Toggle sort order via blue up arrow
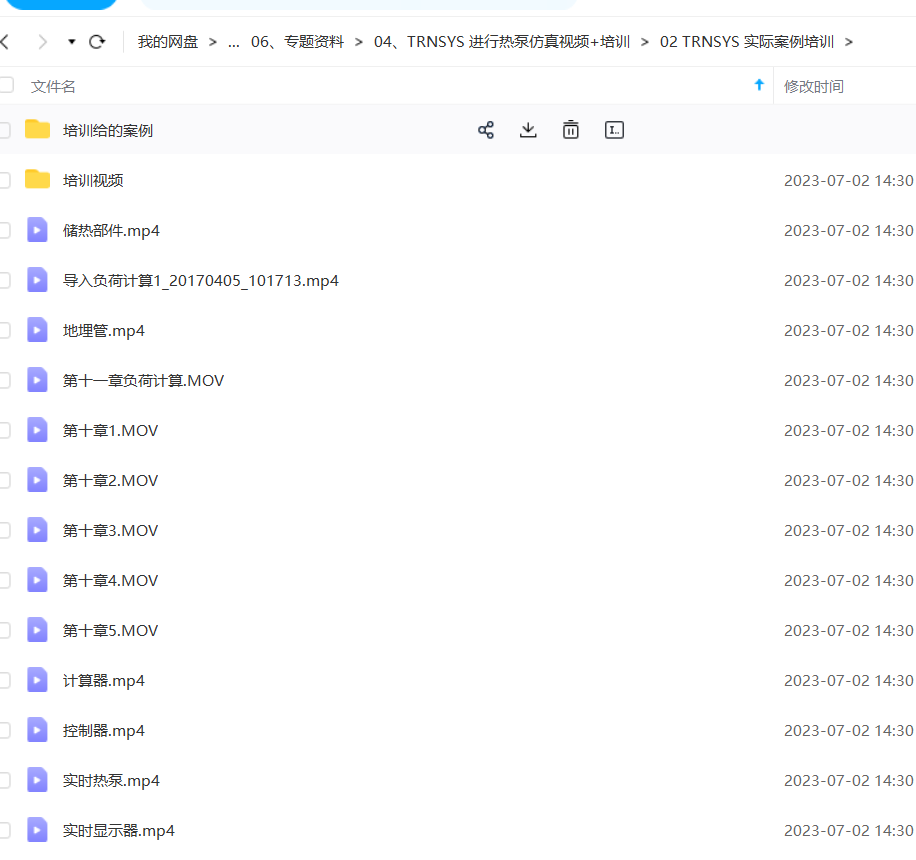Image resolution: width=916 pixels, height=860 pixels. click(x=759, y=85)
